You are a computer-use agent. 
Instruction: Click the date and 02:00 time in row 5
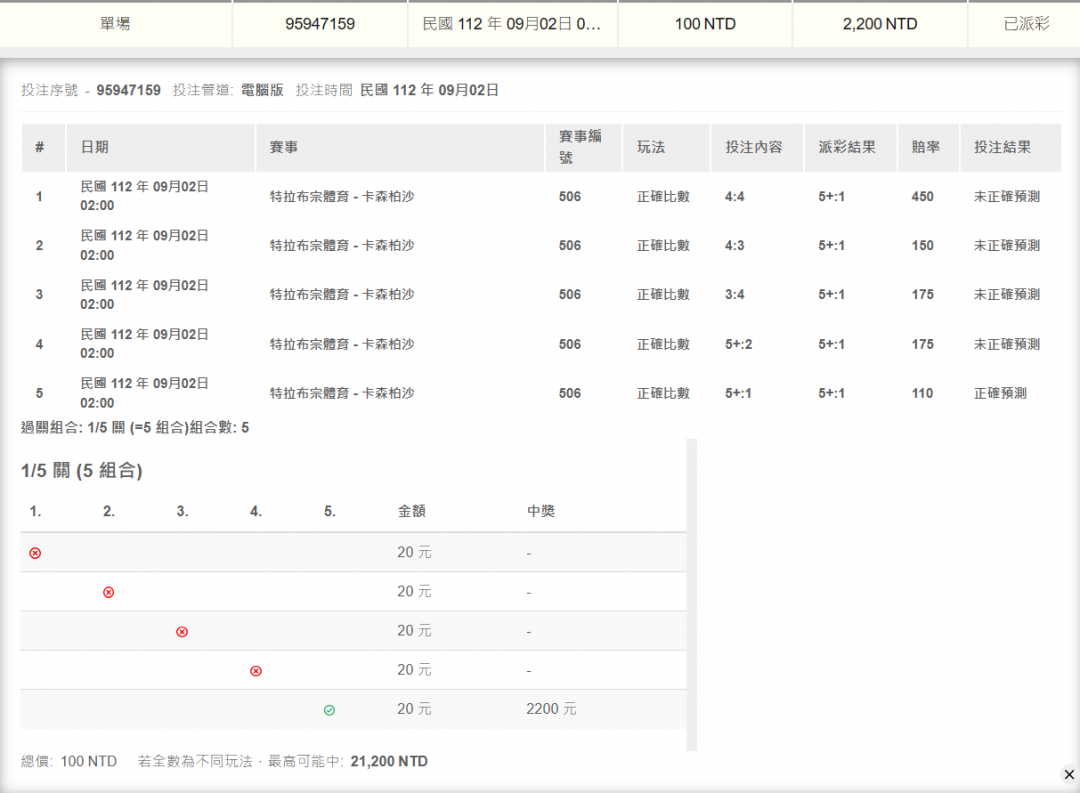pos(144,393)
